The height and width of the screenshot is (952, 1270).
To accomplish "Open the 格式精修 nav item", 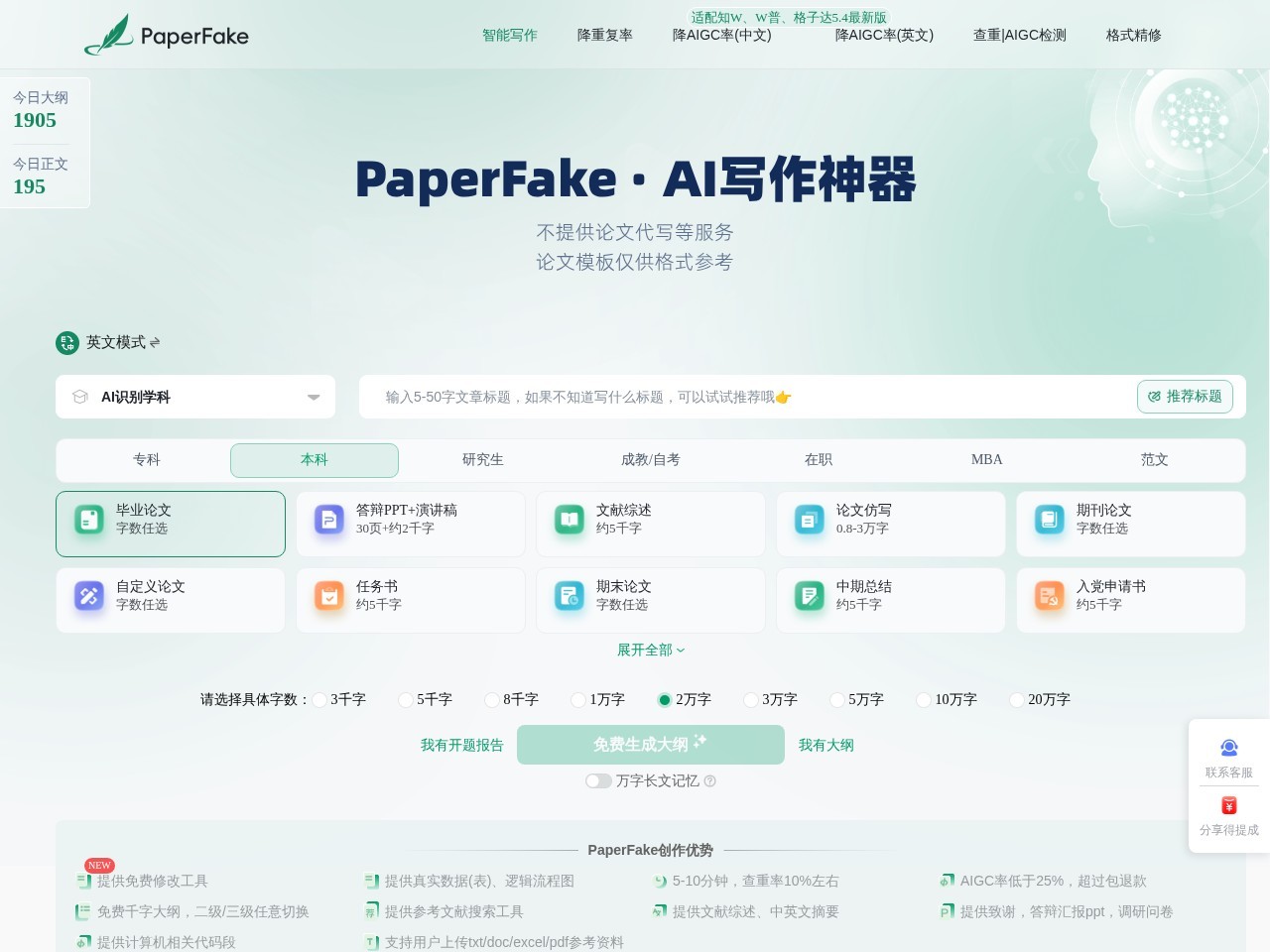I will (x=1134, y=35).
